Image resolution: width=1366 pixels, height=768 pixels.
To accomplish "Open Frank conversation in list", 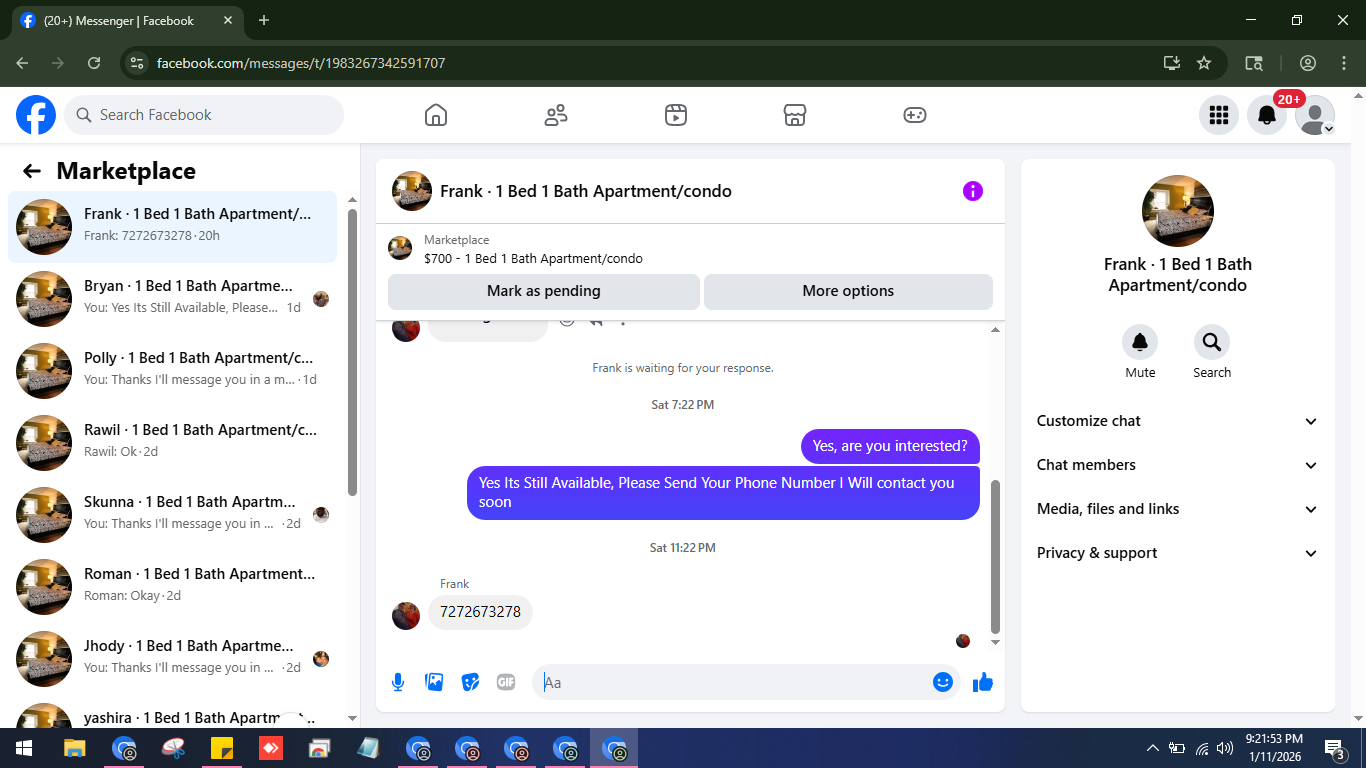I will click(173, 227).
